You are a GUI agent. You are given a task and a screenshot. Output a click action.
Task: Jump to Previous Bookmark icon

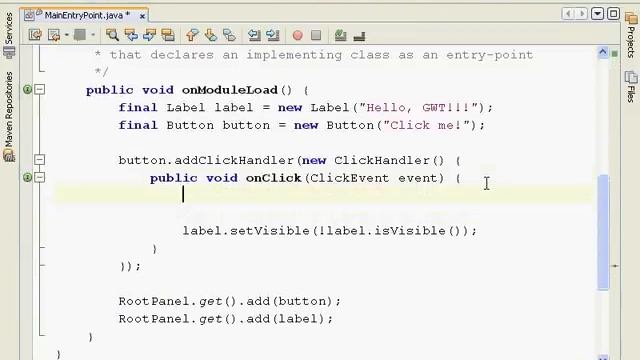coord(192,35)
